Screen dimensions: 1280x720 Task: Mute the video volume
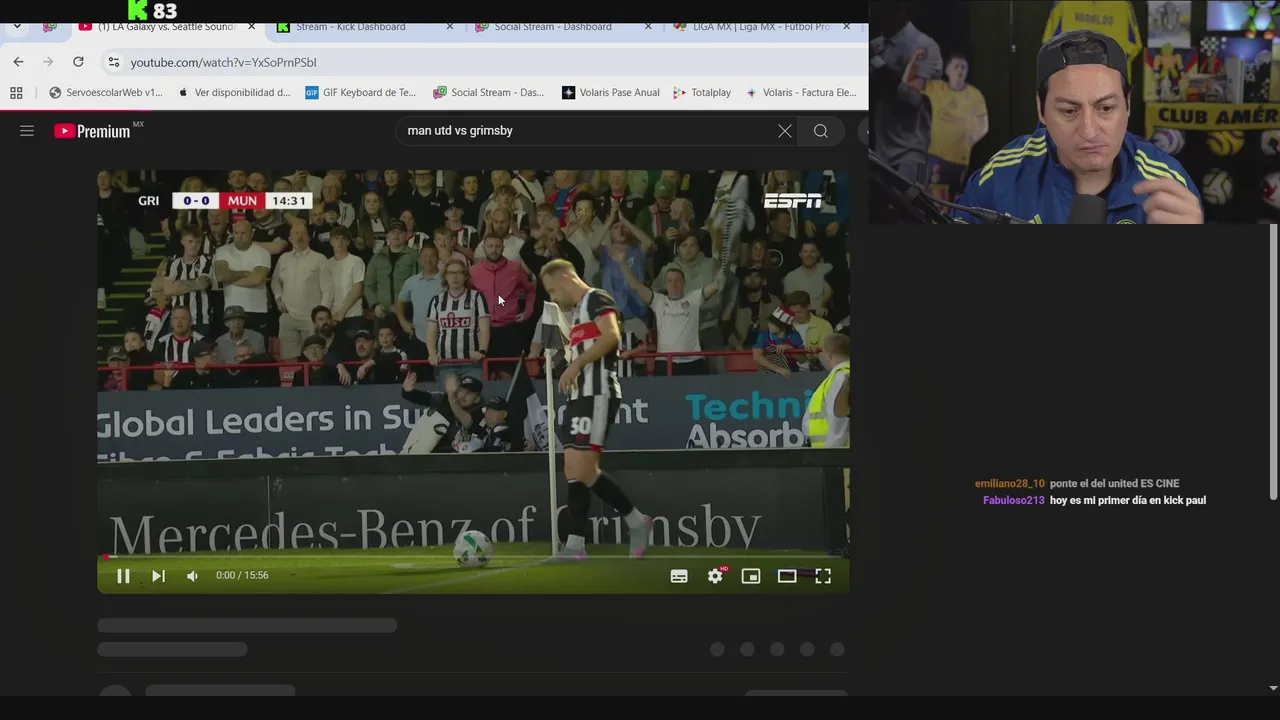pyautogui.click(x=192, y=576)
